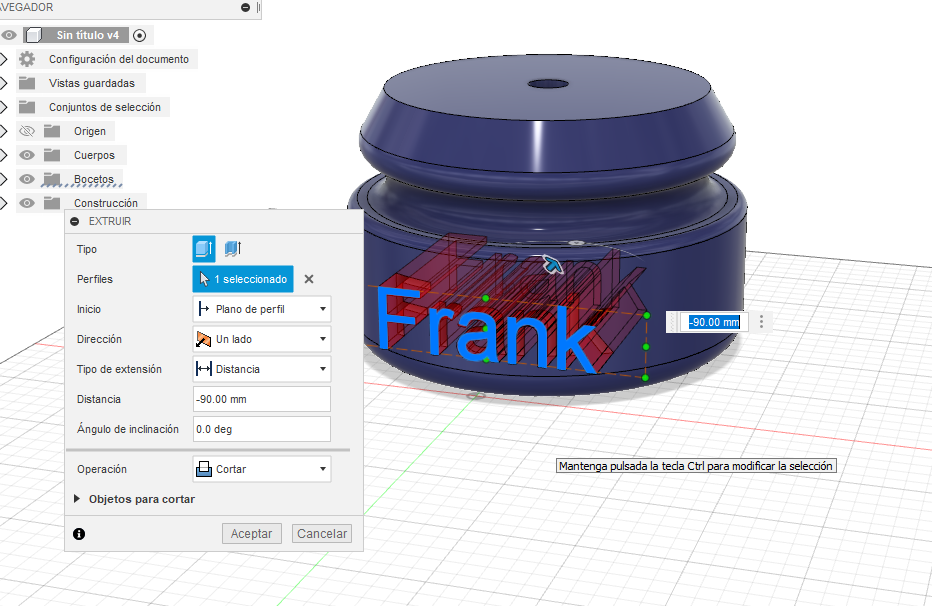Clear the selected profile with the X
The height and width of the screenshot is (606, 932).
point(309,279)
